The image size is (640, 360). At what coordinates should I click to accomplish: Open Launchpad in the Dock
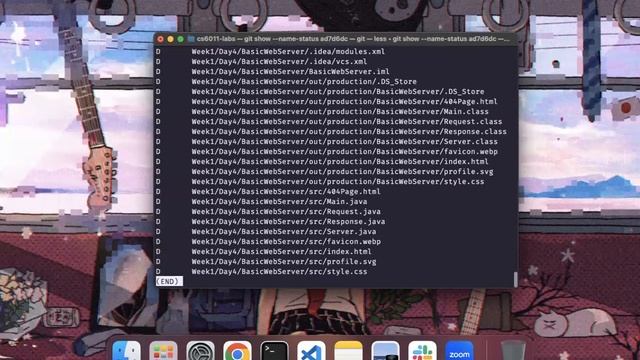163,351
